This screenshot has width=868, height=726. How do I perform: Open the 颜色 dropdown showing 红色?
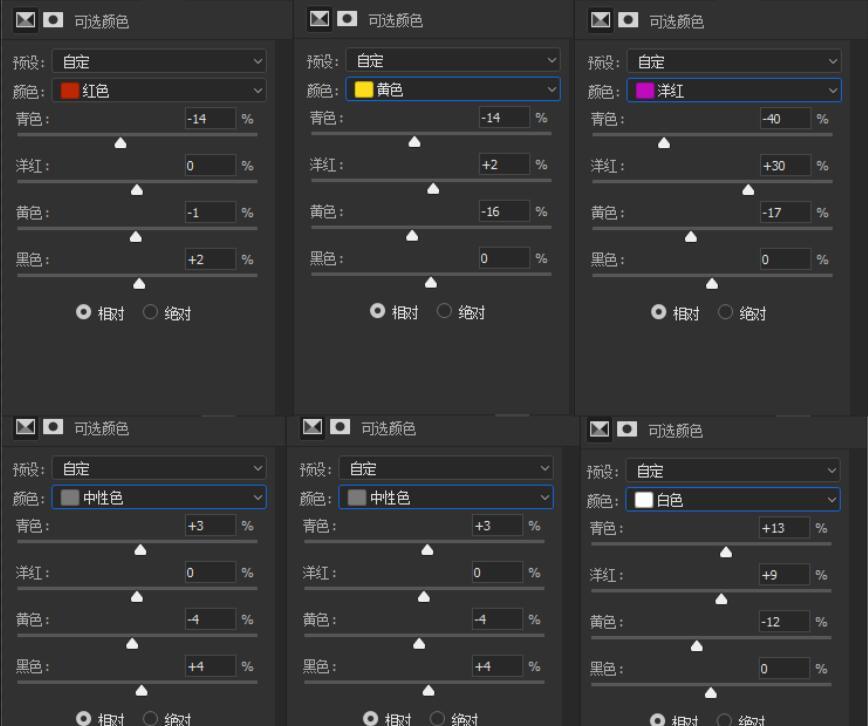pyautogui.click(x=159, y=91)
